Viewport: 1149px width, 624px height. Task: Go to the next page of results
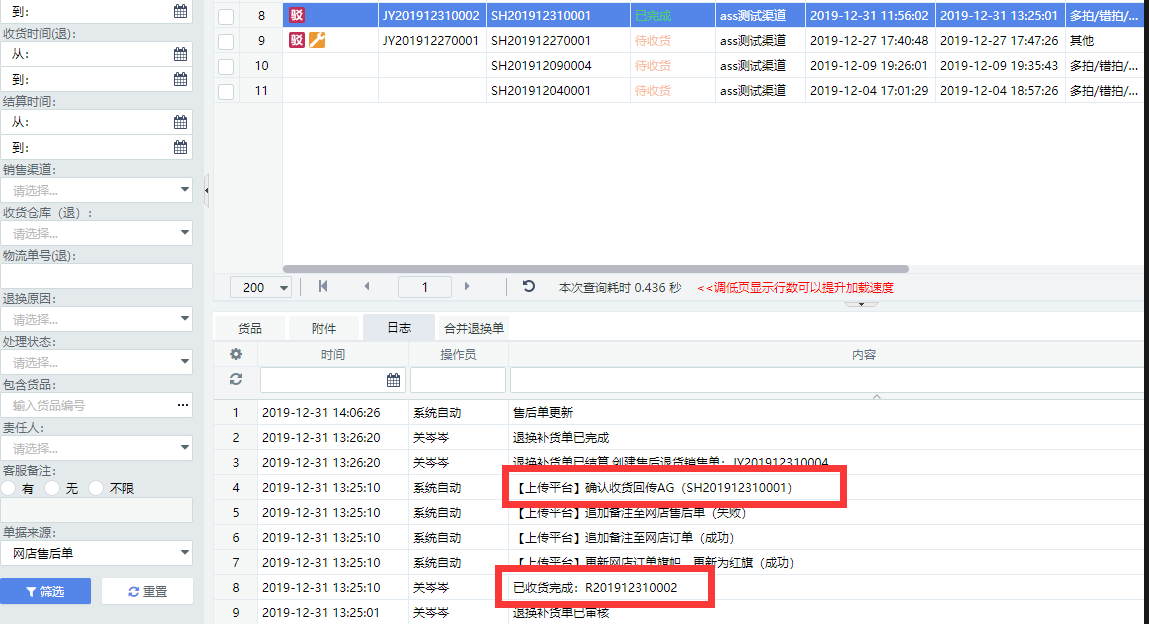pyautogui.click(x=467, y=287)
